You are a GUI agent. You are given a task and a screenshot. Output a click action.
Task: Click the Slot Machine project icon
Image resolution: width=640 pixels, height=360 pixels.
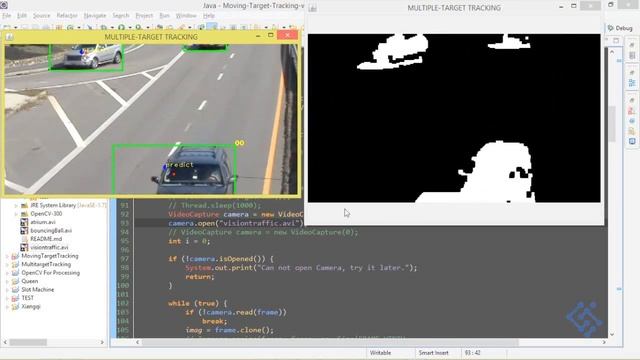(15, 289)
